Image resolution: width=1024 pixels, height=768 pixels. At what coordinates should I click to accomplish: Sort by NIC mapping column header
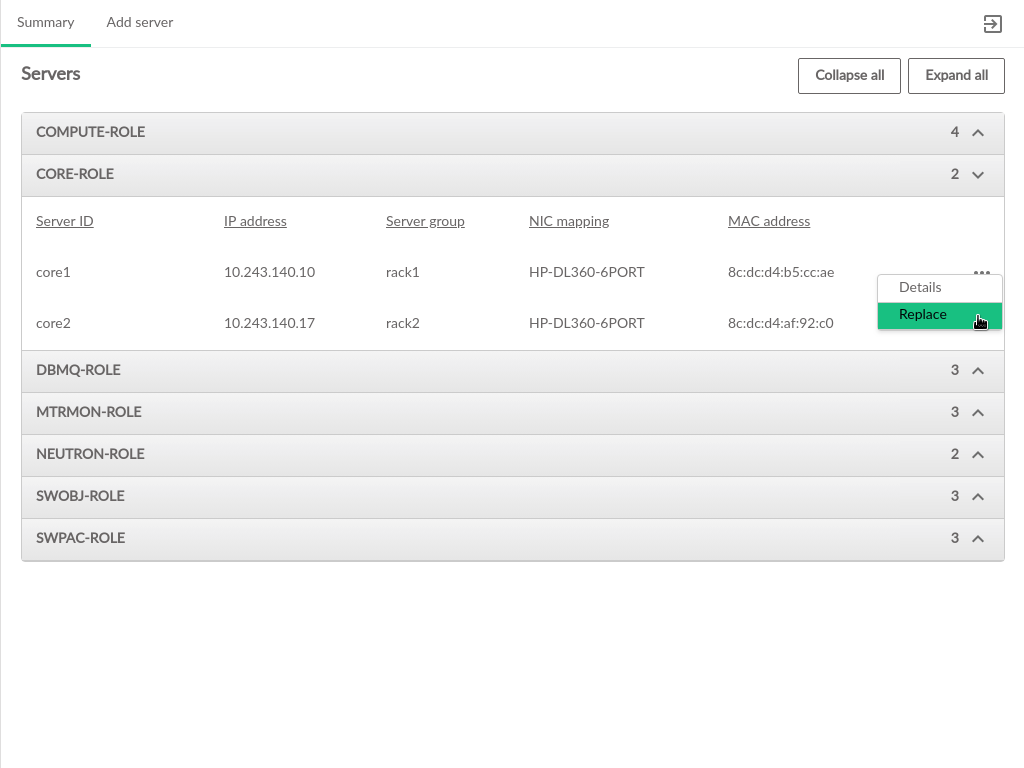pos(569,222)
